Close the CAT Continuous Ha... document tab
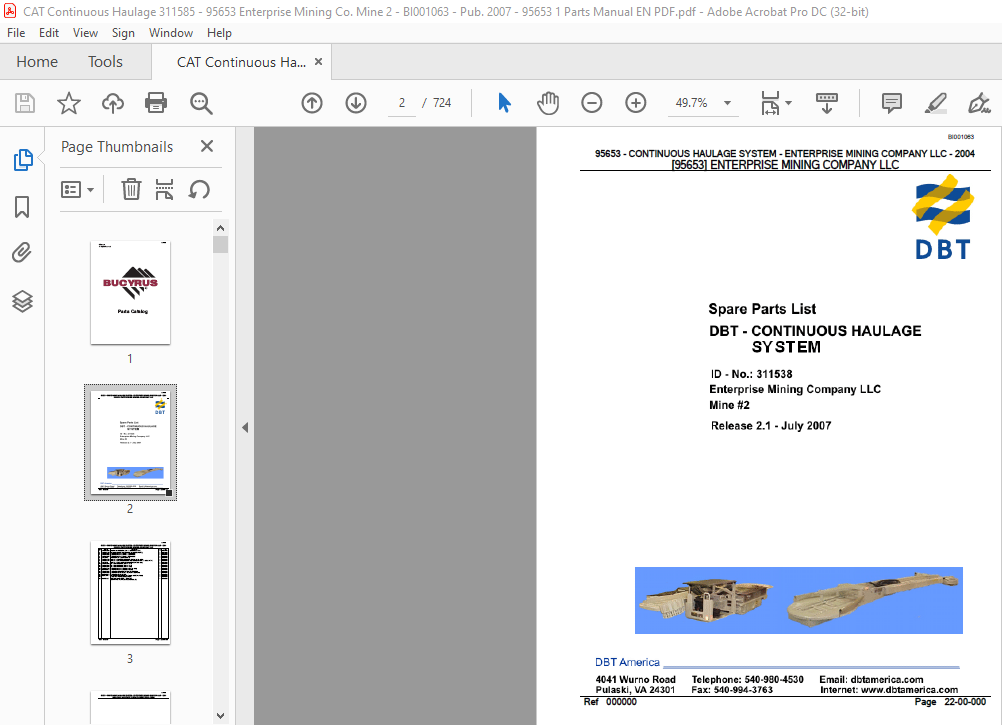 click(318, 61)
